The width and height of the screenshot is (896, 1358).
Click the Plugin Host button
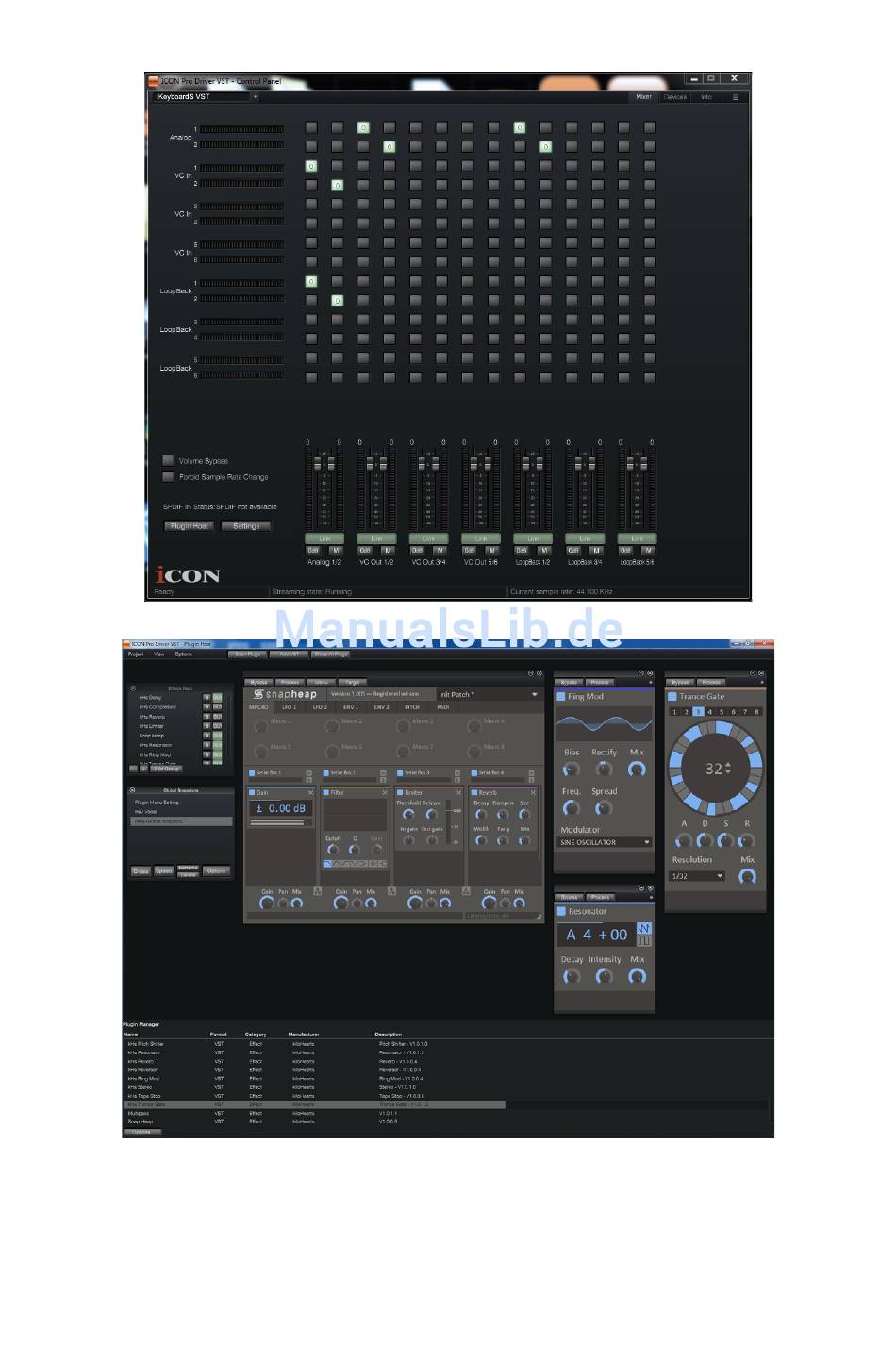(x=190, y=526)
